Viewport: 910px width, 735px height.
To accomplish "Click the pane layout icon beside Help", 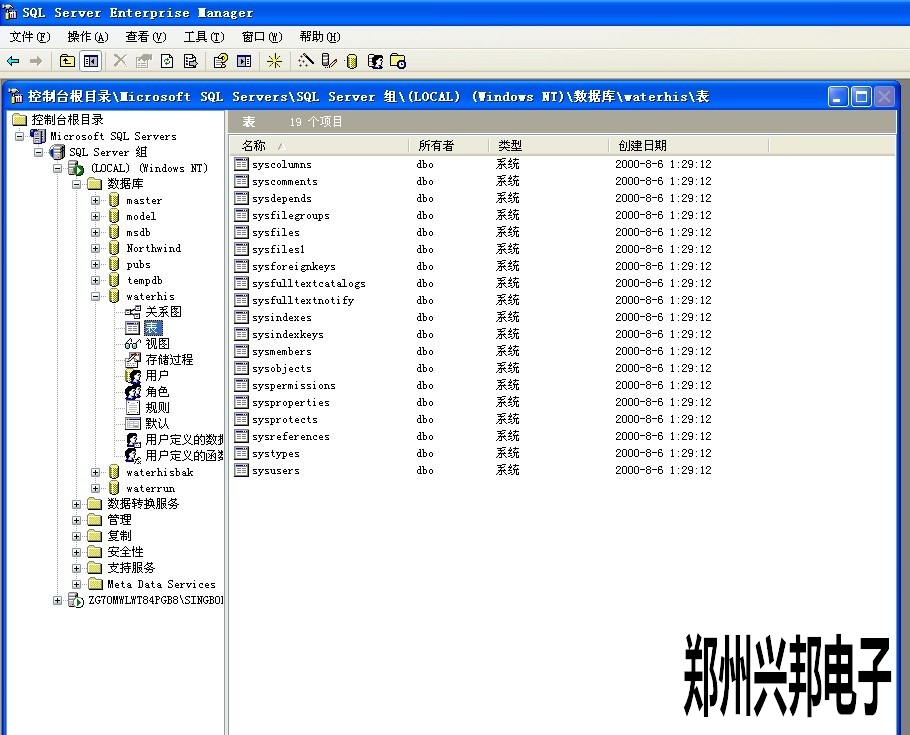I will 244,61.
